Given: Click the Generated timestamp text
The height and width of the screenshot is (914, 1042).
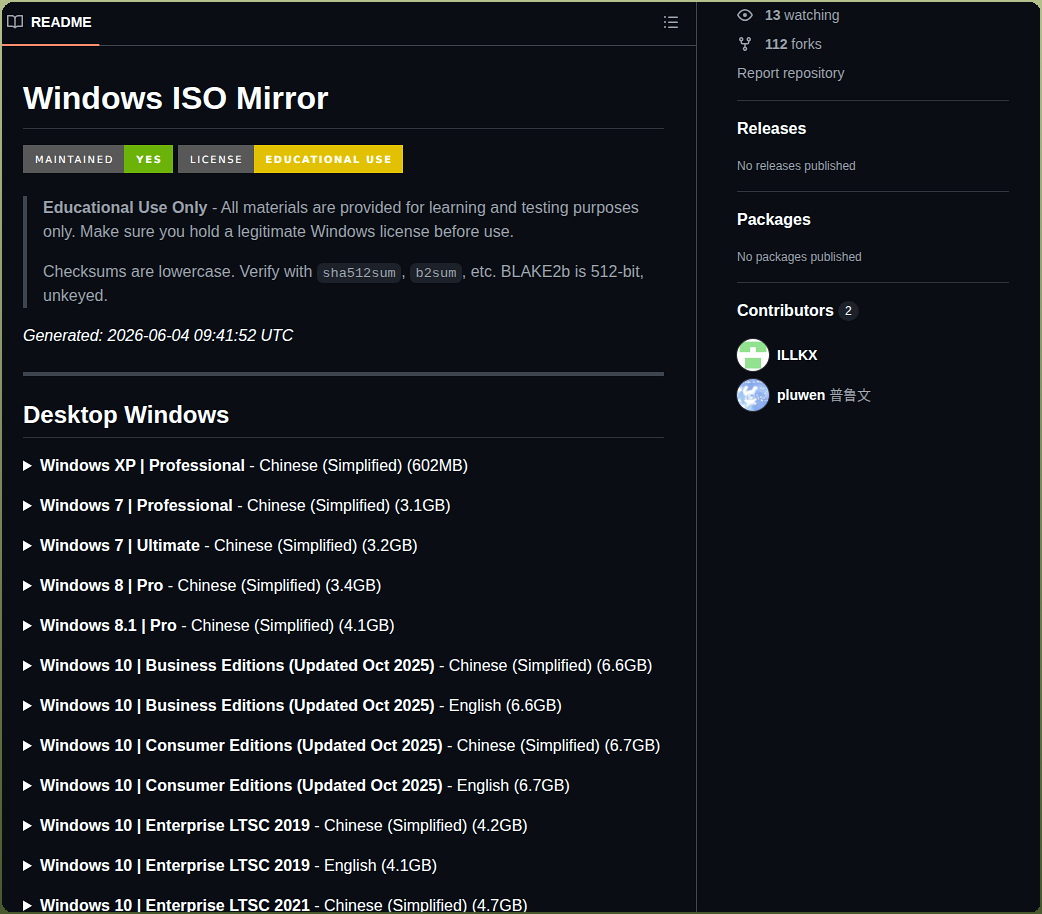Looking at the screenshot, I should pyautogui.click(x=158, y=335).
